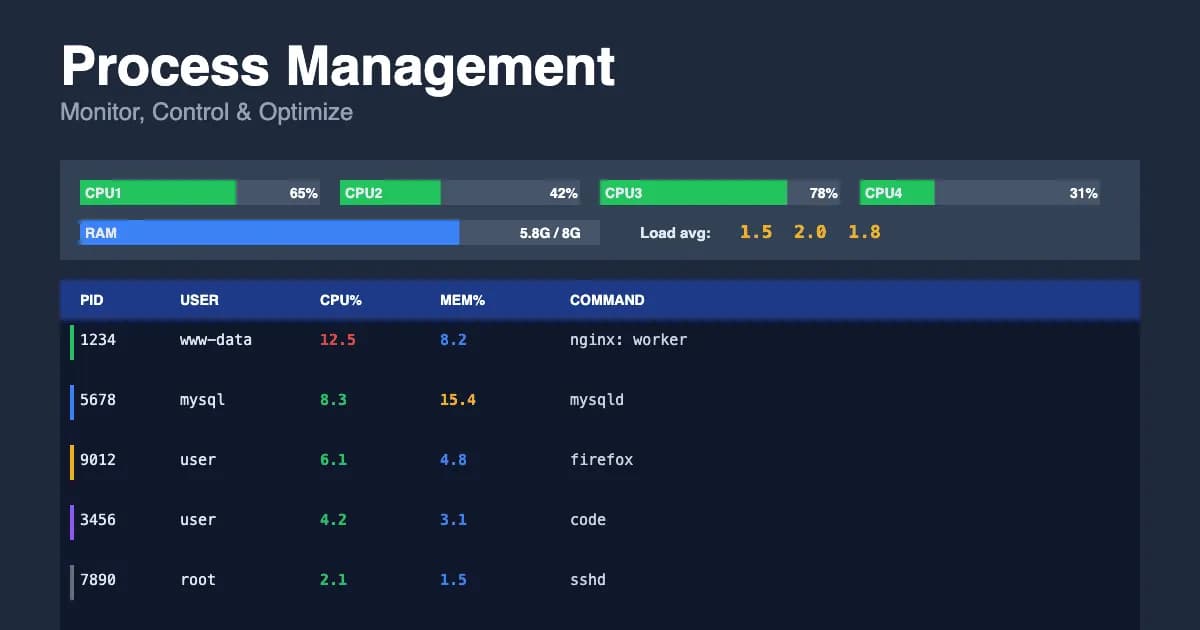Toggle selection of the mysqld process row
Image resolution: width=1200 pixels, height=630 pixels.
(600, 400)
